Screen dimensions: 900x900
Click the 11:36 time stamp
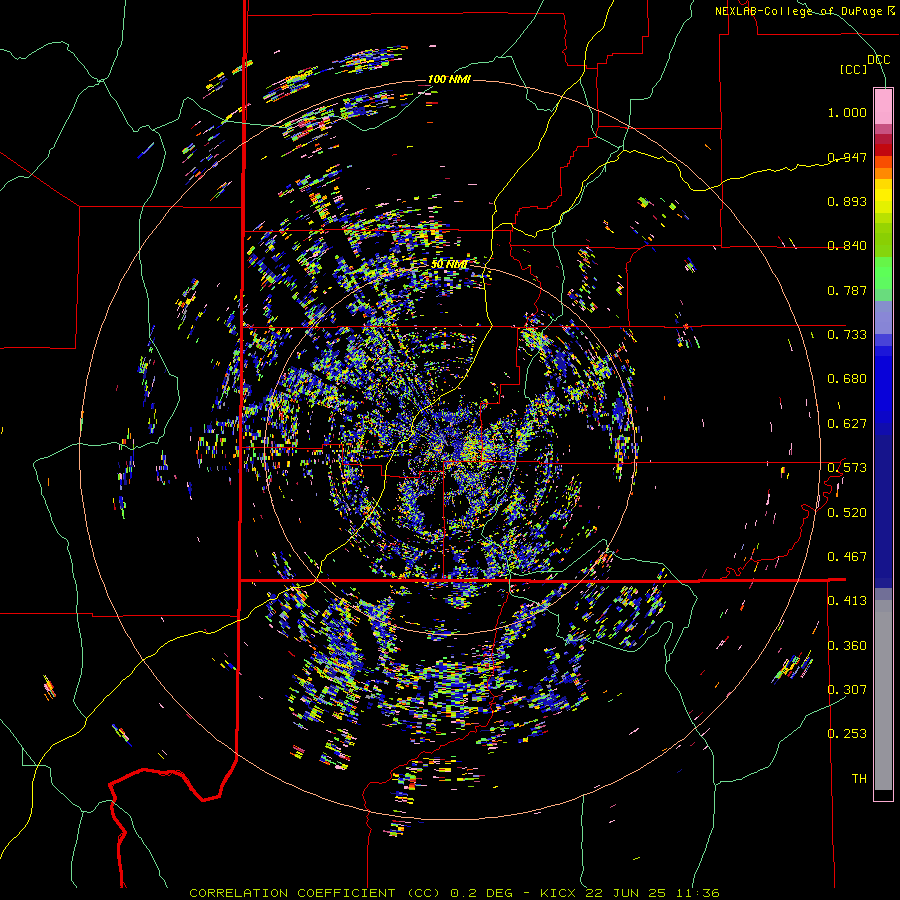click(x=696, y=893)
